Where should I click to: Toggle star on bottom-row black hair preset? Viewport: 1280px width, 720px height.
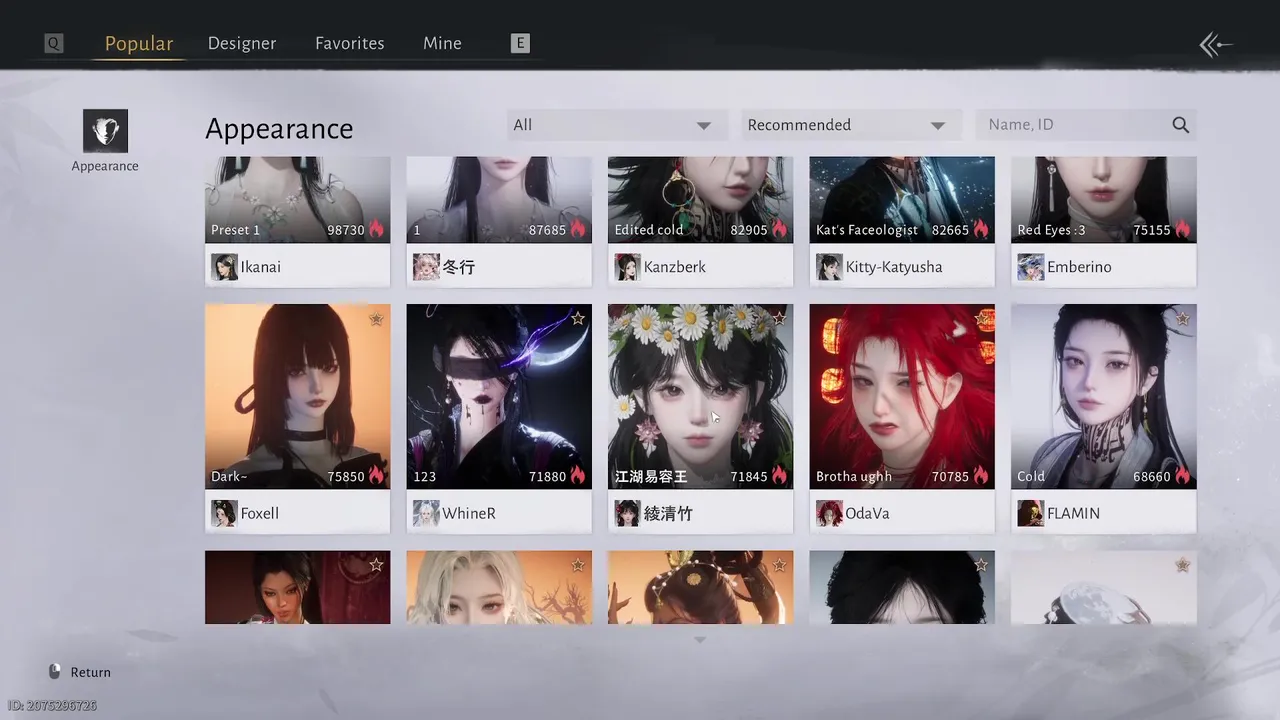[981, 565]
